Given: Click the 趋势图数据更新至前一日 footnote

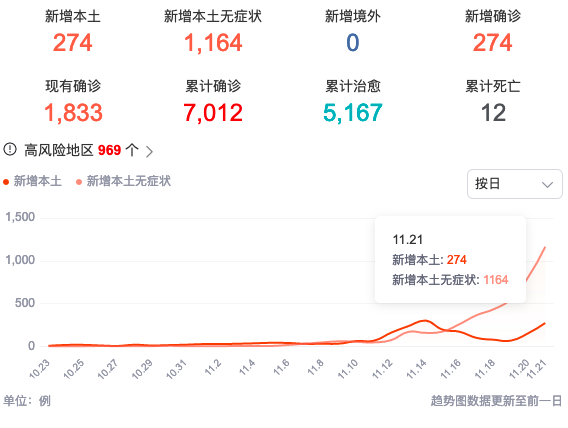Looking at the screenshot, I should click(x=496, y=401).
